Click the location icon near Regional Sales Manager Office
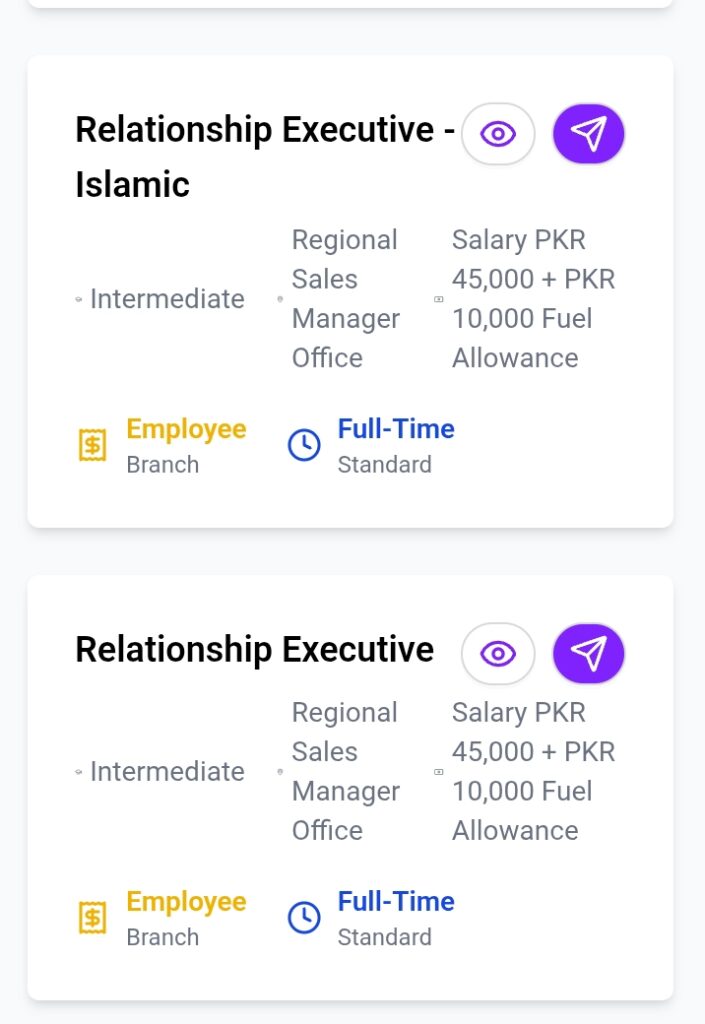The height and width of the screenshot is (1024, 705). point(278,298)
